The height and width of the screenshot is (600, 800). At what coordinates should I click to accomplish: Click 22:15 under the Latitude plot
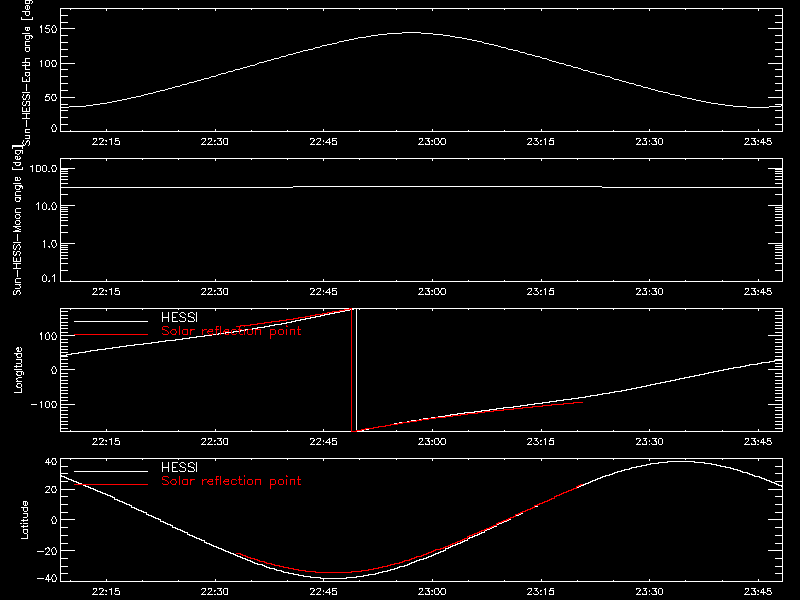click(x=106, y=592)
